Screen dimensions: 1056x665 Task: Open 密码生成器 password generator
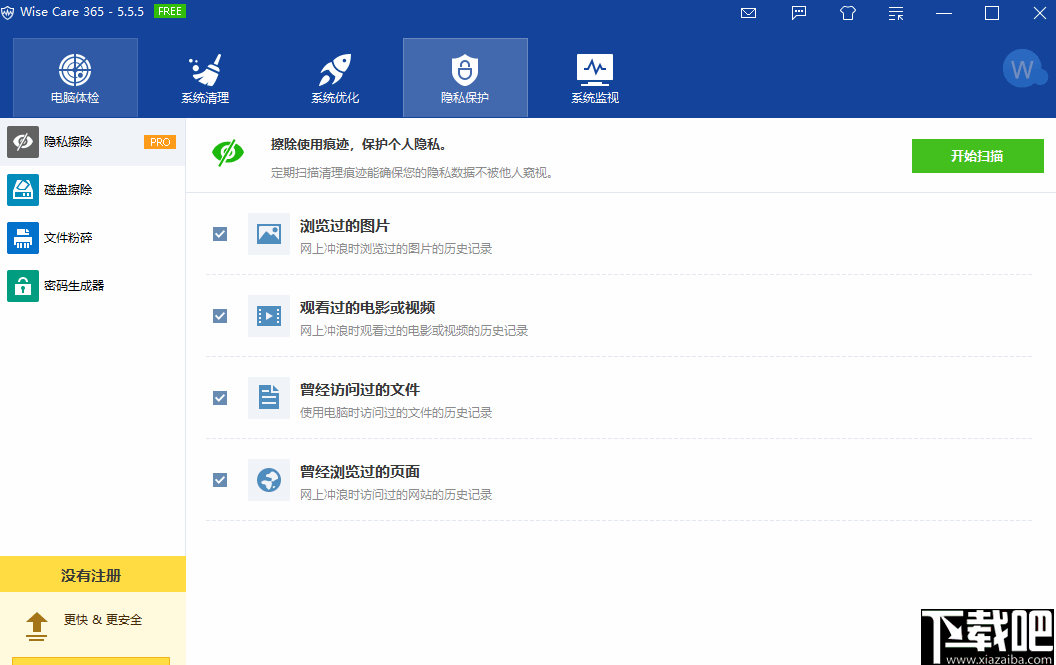coord(93,286)
